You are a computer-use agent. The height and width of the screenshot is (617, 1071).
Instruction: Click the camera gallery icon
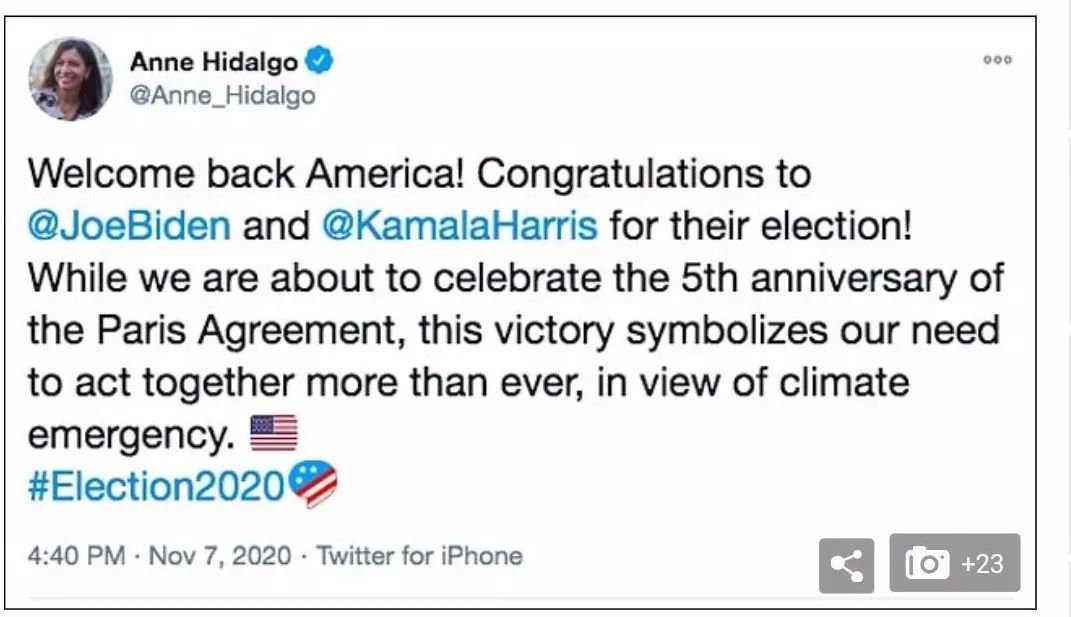coord(927,564)
